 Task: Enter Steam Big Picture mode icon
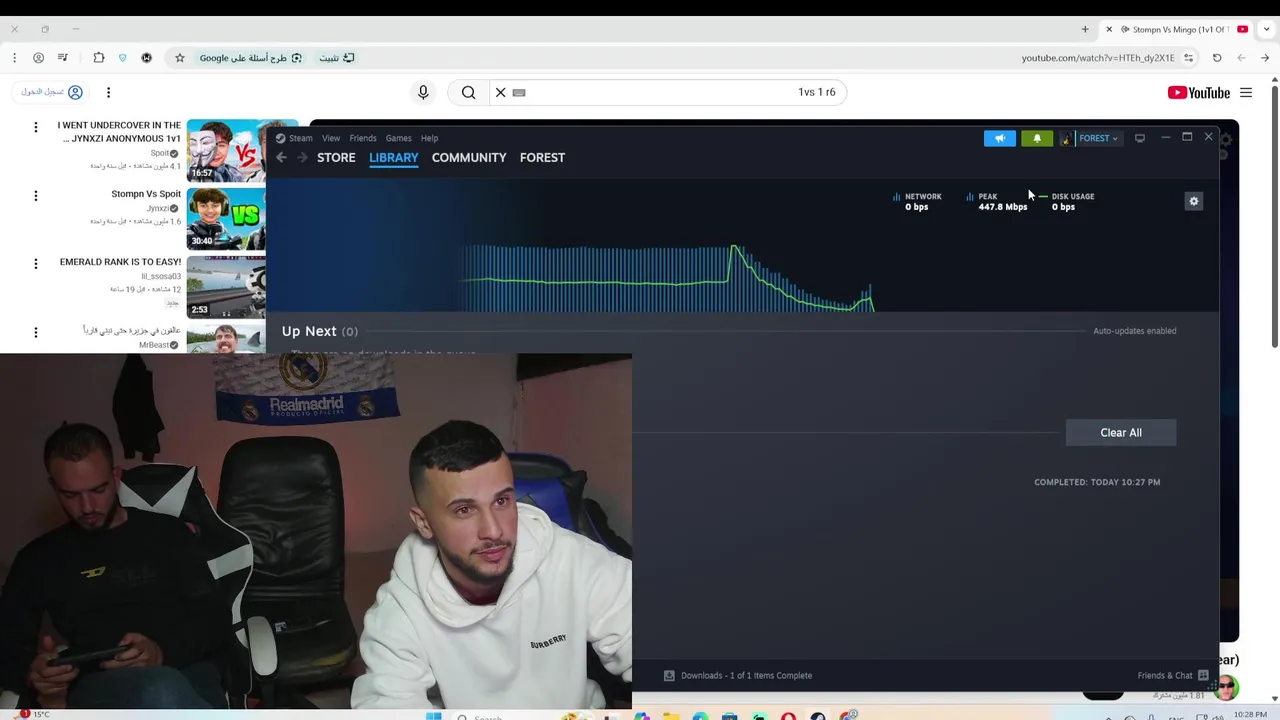1140,138
